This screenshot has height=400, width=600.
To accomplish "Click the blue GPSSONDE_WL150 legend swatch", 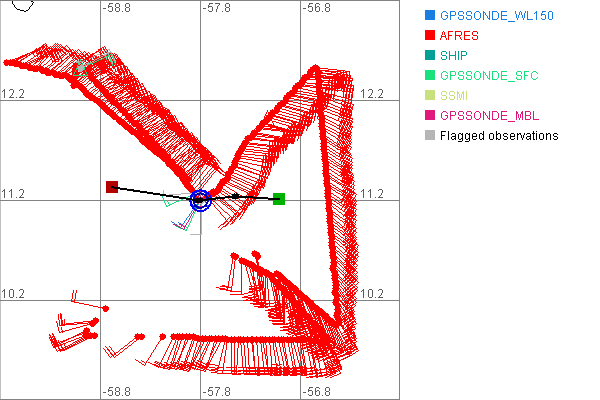I will coord(430,16).
